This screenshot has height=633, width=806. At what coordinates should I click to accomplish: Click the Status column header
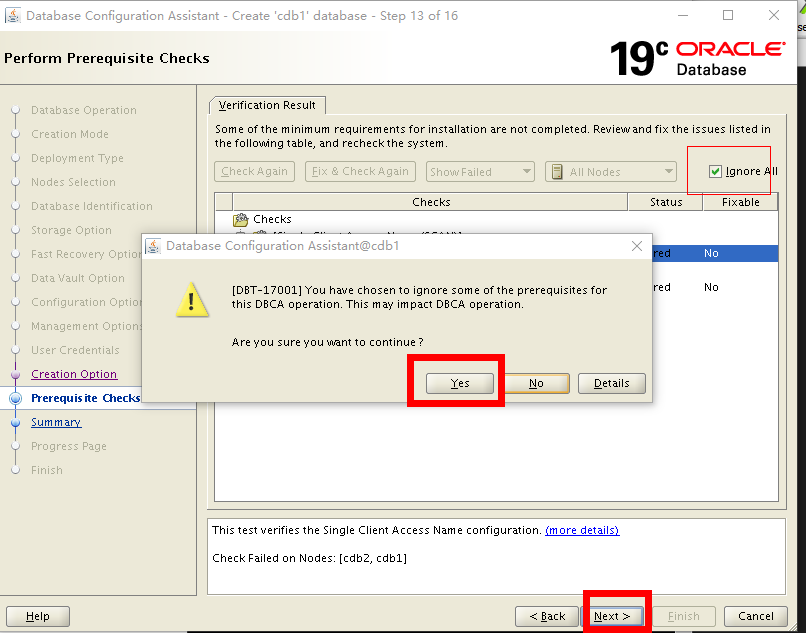click(666, 202)
